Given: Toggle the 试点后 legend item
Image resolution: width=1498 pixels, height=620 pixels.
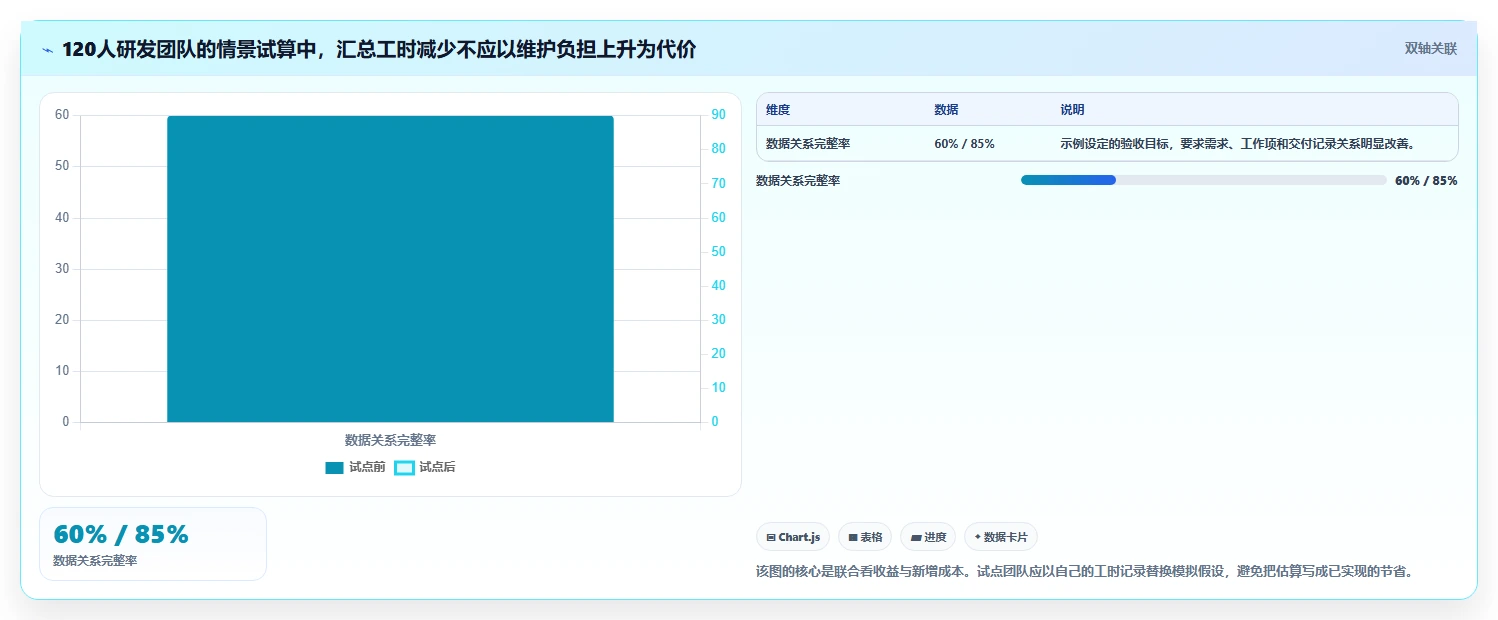Looking at the screenshot, I should tap(425, 467).
